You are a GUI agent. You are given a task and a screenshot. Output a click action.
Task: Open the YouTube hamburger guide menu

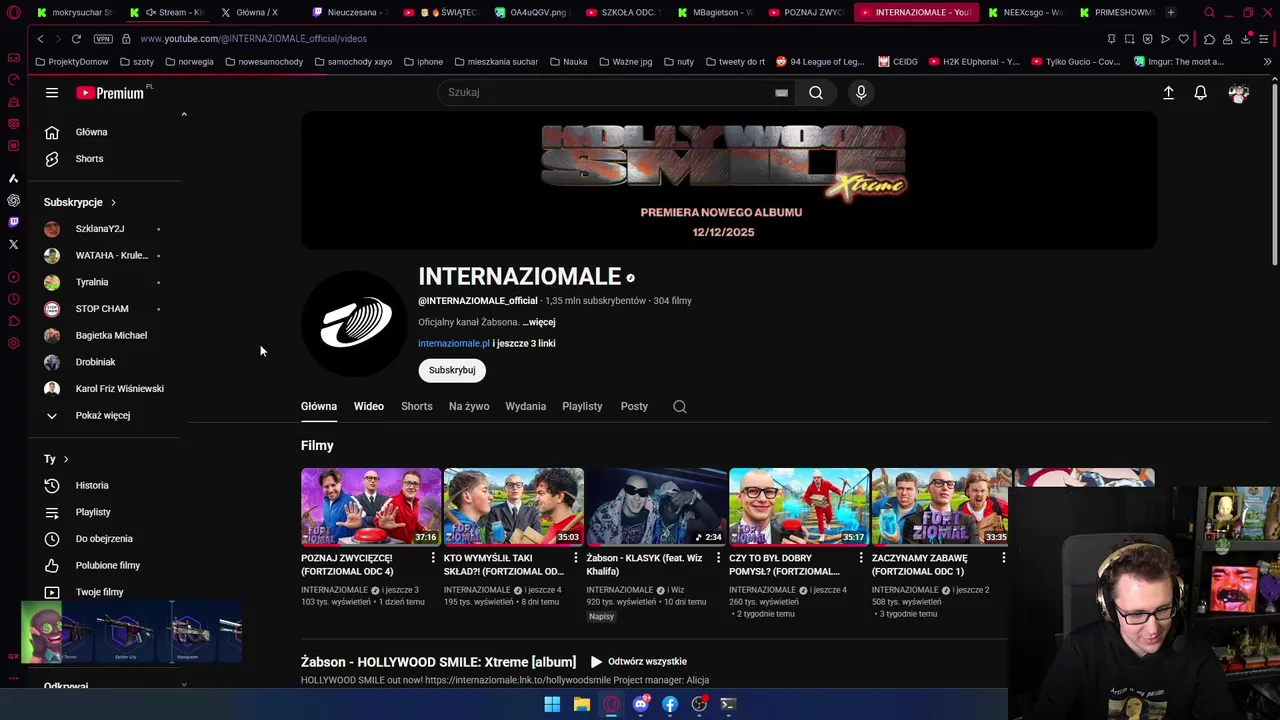52,93
